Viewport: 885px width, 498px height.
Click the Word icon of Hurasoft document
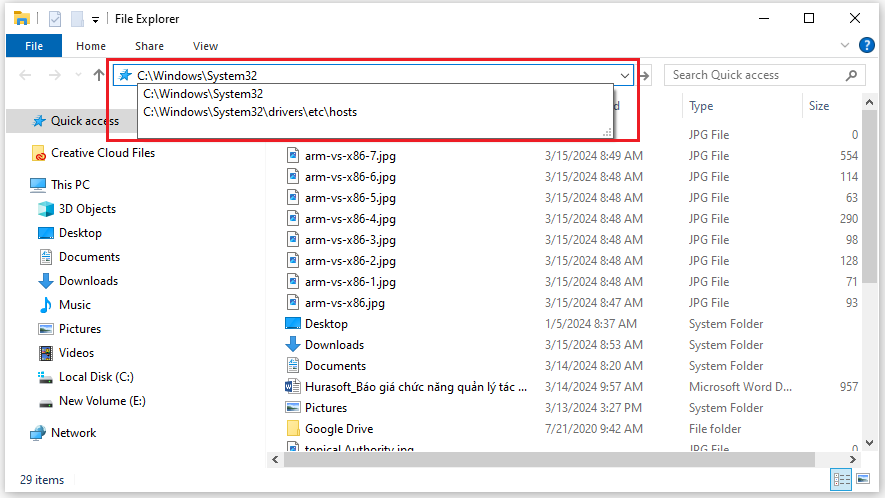click(292, 387)
